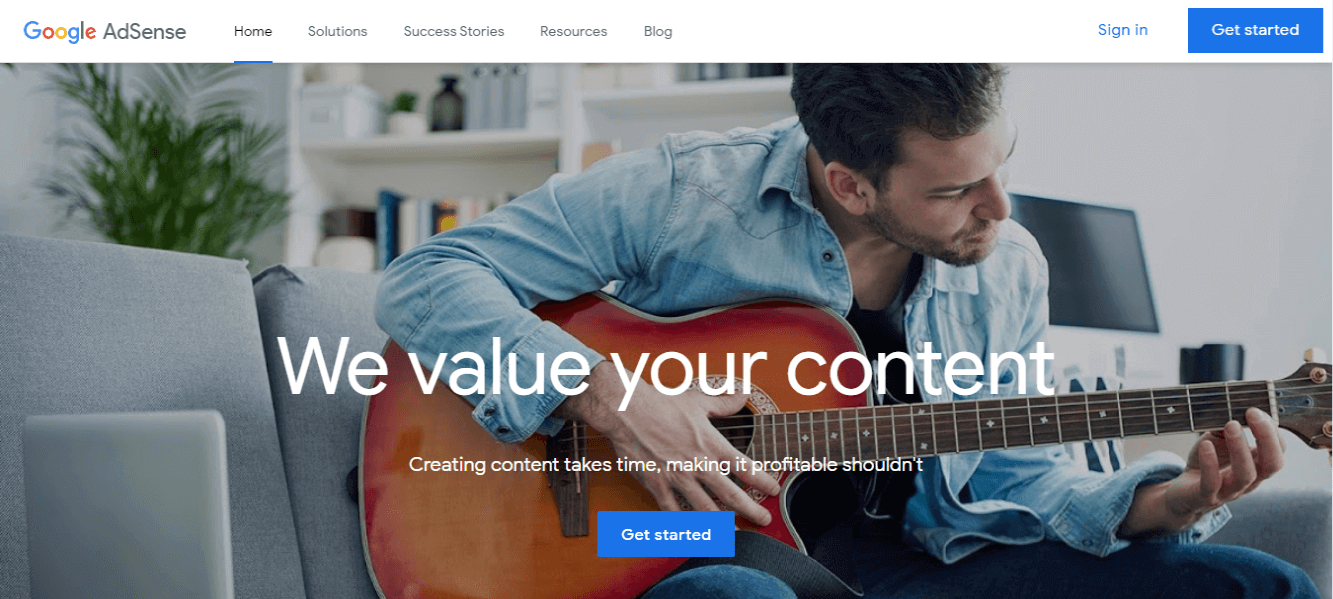Click the "We value your content" headline
Viewport: 1333px width, 599px height.
point(666,366)
